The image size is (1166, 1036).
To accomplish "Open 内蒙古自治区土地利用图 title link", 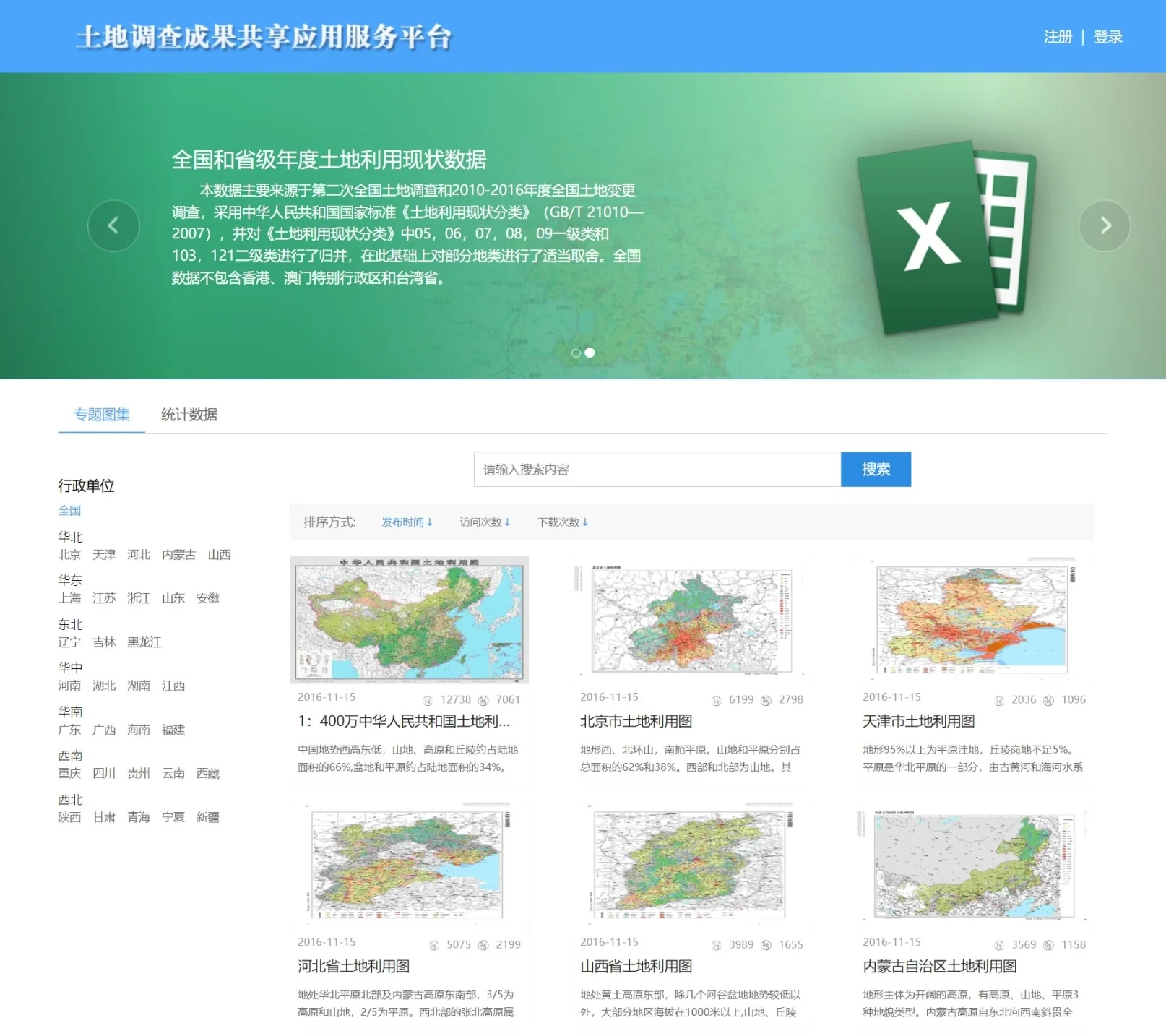I will coord(940,967).
